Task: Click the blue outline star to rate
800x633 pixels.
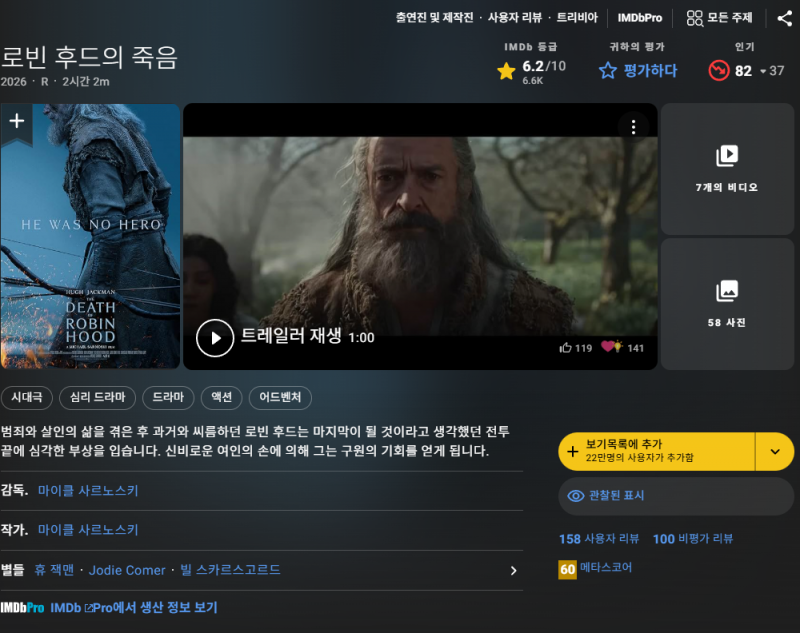Action: pyautogui.click(x=608, y=70)
